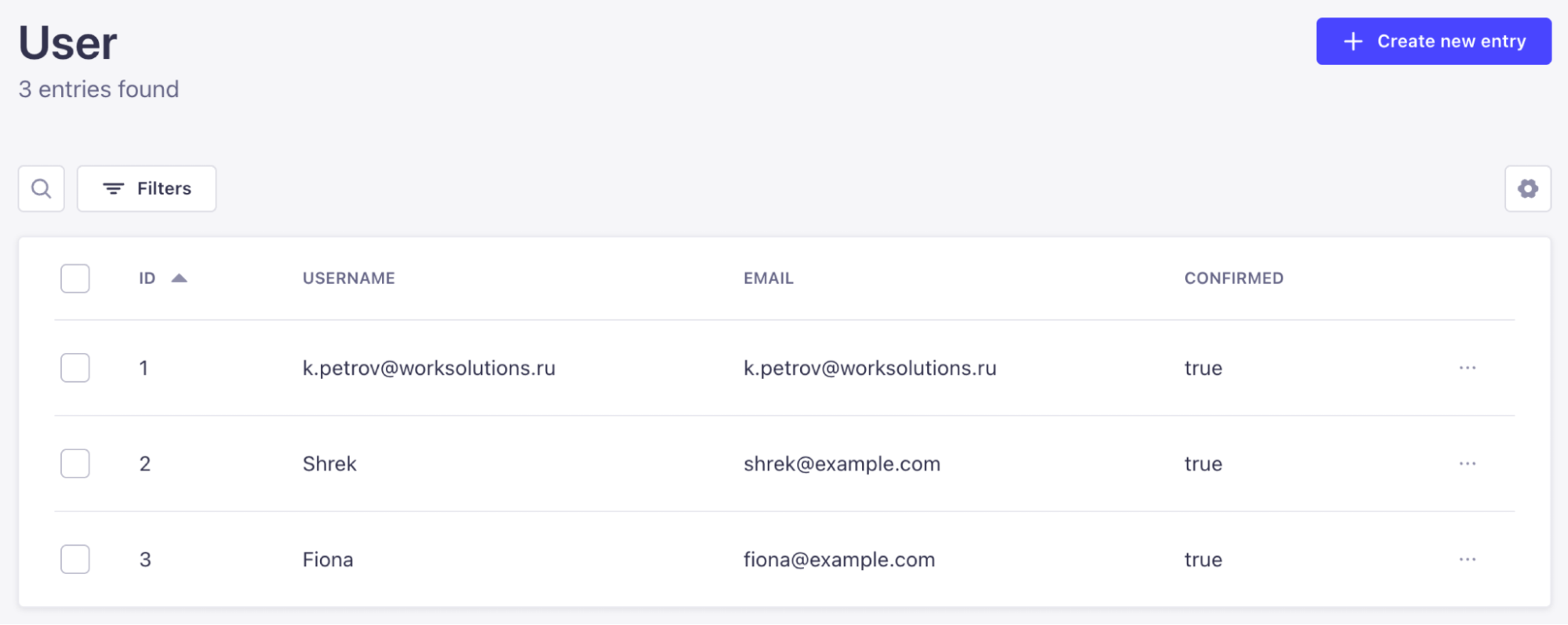Check the Shrek row checkbox
Viewport: 1568px width, 625px height.
coord(75,463)
